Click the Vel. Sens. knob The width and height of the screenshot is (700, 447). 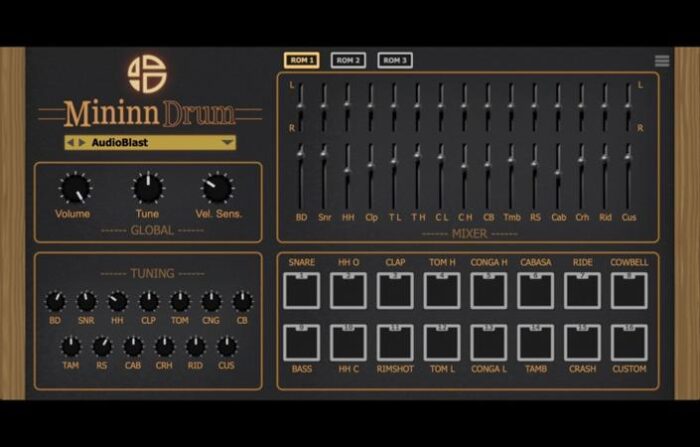coord(217,187)
